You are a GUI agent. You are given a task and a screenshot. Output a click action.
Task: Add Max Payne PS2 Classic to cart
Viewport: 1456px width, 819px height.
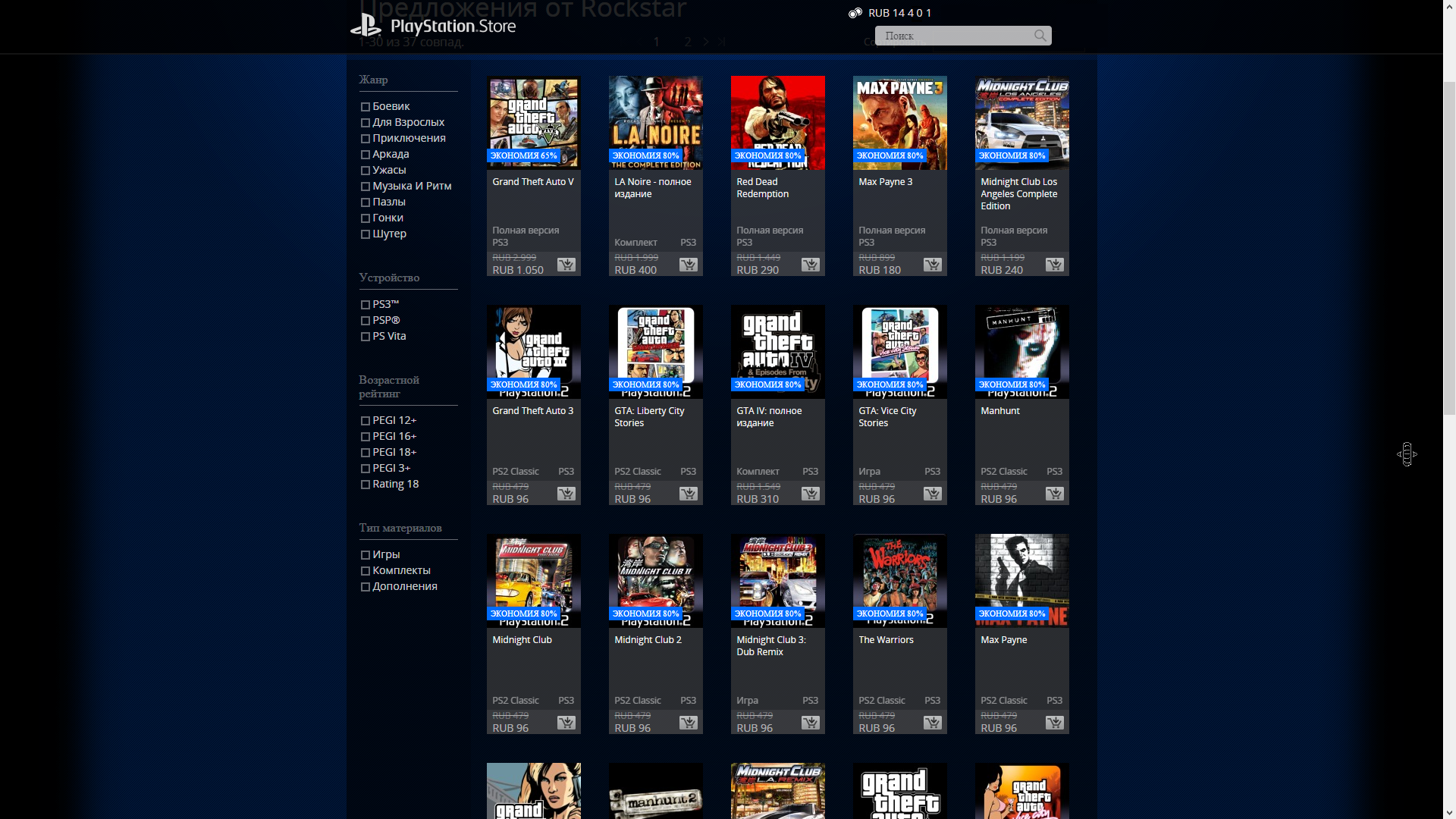click(x=1054, y=723)
